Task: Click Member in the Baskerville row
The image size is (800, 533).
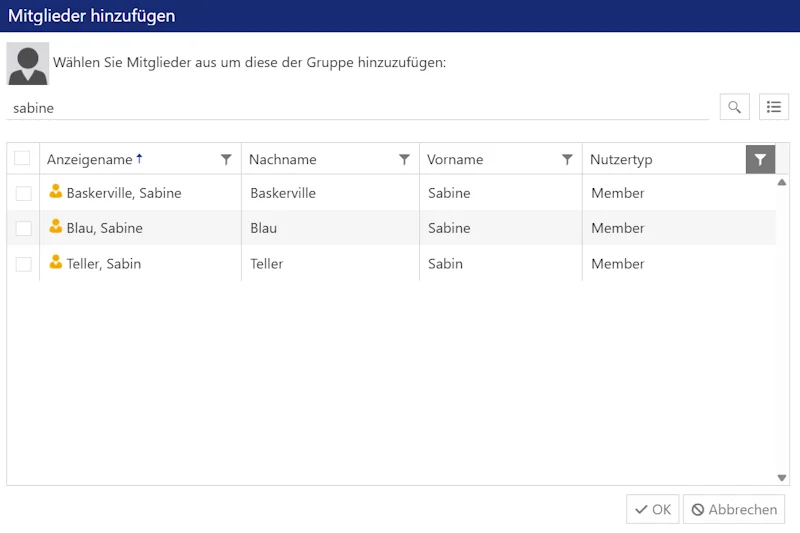Action: pos(618,193)
